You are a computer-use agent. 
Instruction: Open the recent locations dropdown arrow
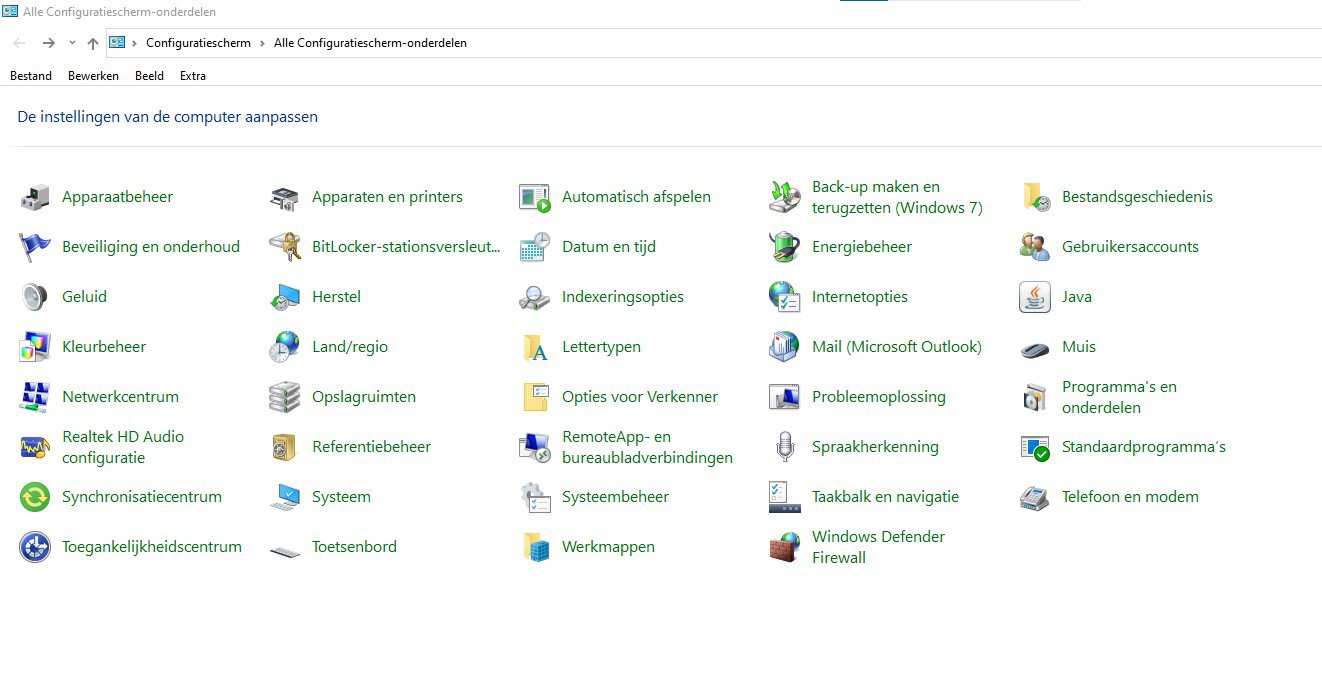(x=72, y=43)
